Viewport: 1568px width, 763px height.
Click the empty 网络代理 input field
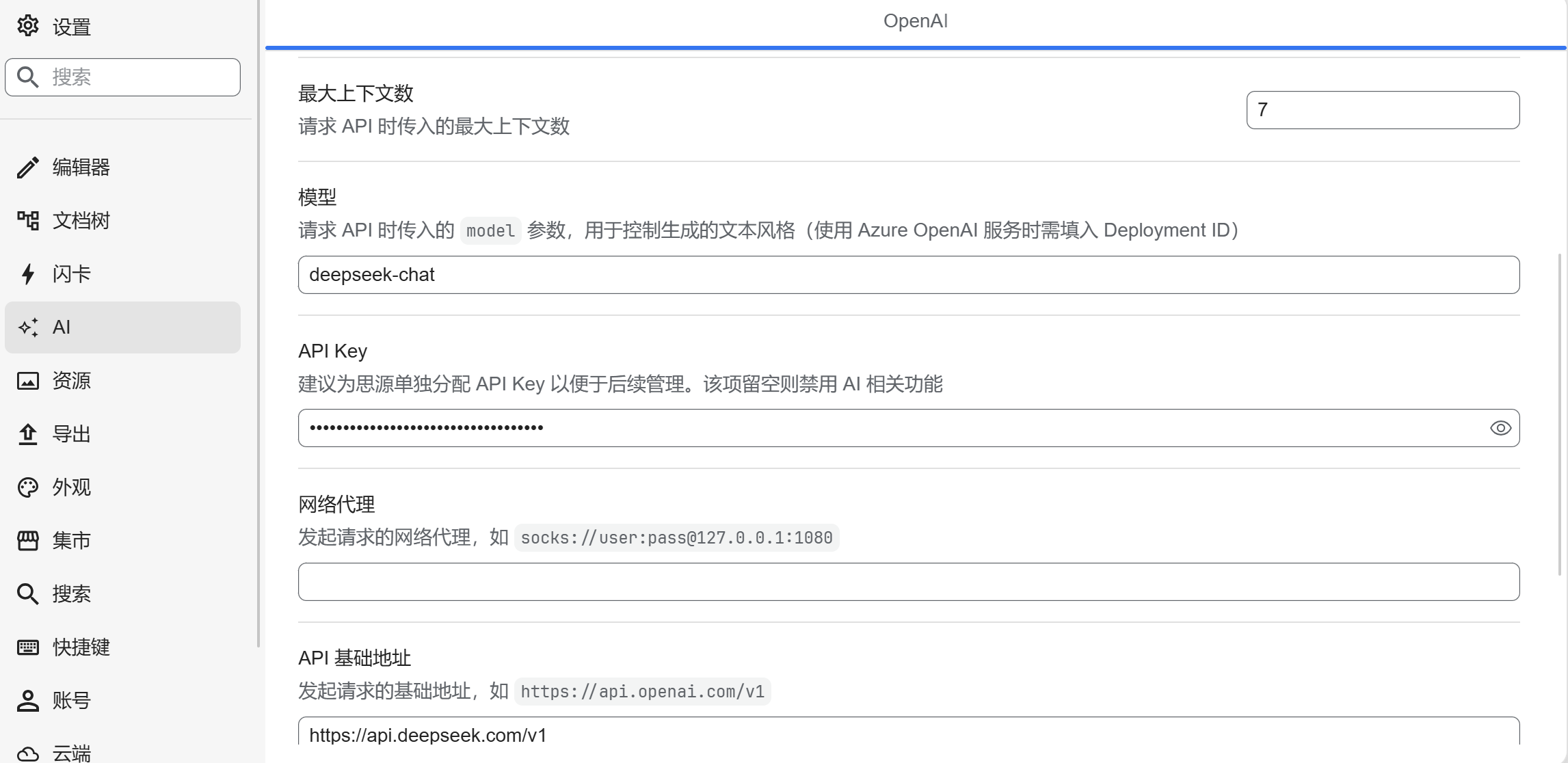[908, 582]
